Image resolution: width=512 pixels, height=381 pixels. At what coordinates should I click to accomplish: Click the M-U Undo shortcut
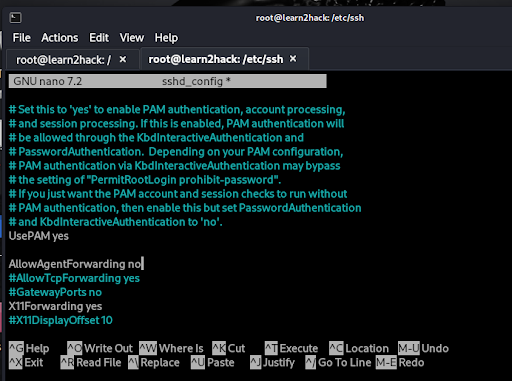tap(423, 348)
